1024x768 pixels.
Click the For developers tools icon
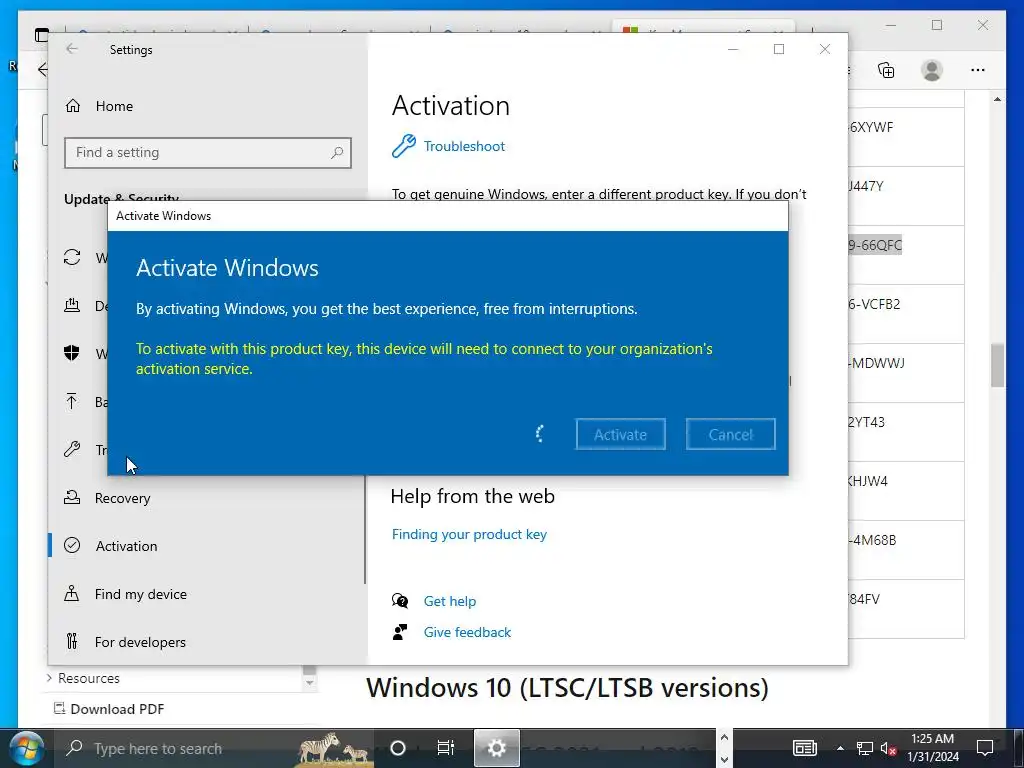(x=72, y=641)
